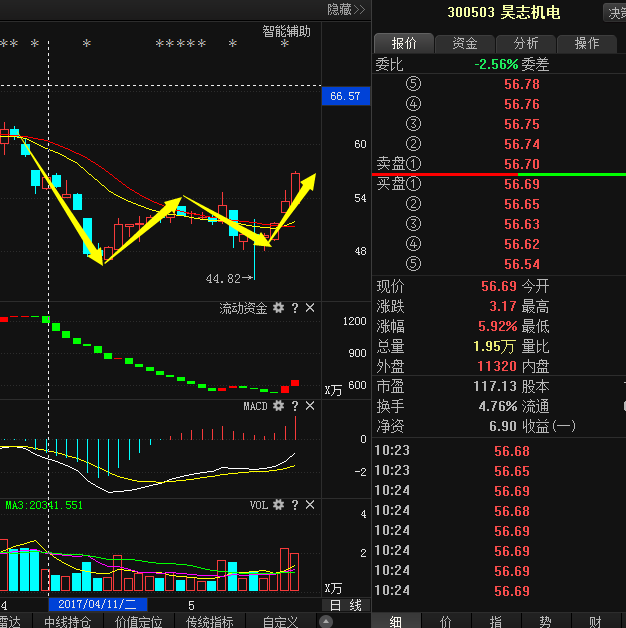
Task: Click the MA3:20341.551 volume label
Action: pyautogui.click(x=44, y=505)
